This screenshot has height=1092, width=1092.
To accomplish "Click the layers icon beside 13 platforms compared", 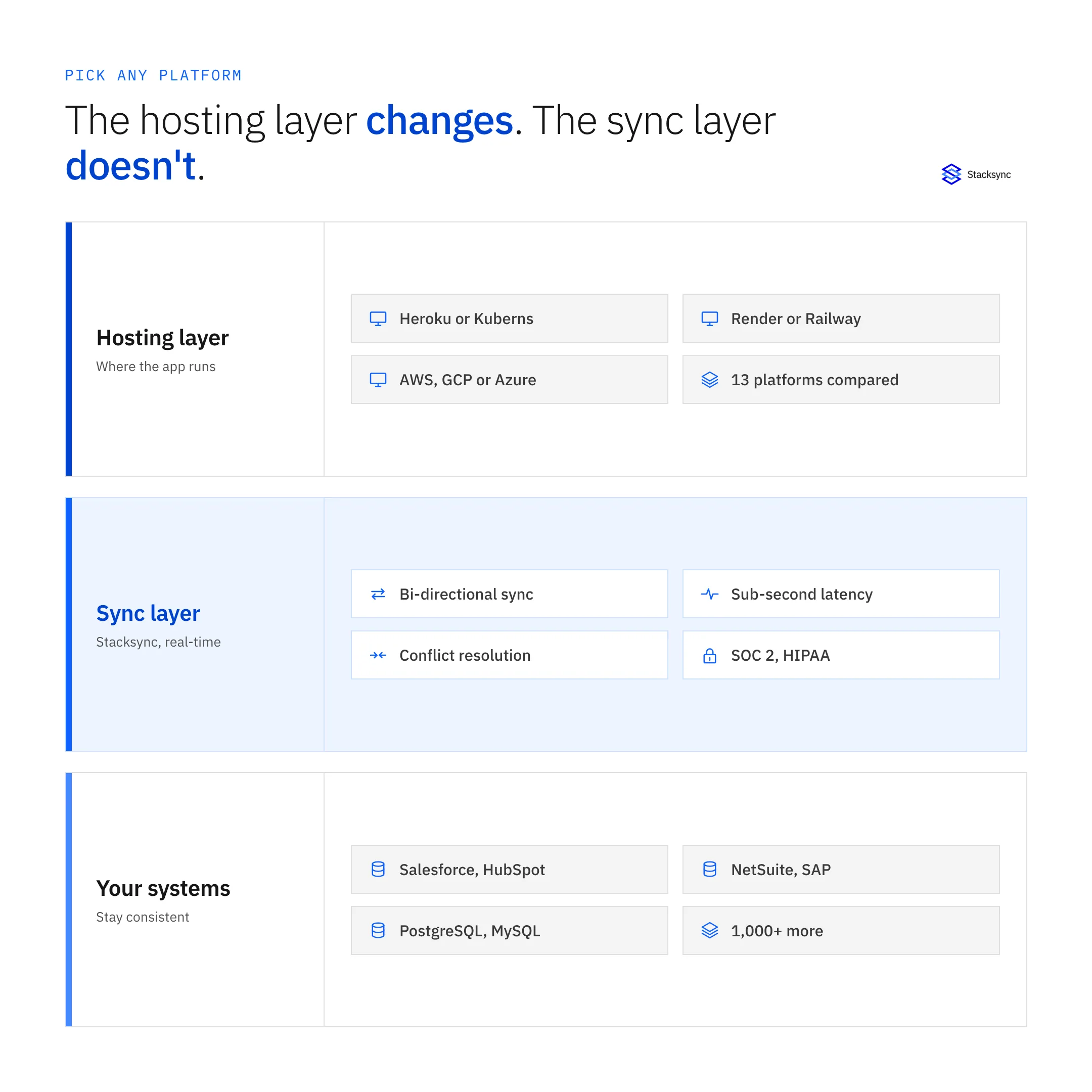I will click(x=710, y=380).
